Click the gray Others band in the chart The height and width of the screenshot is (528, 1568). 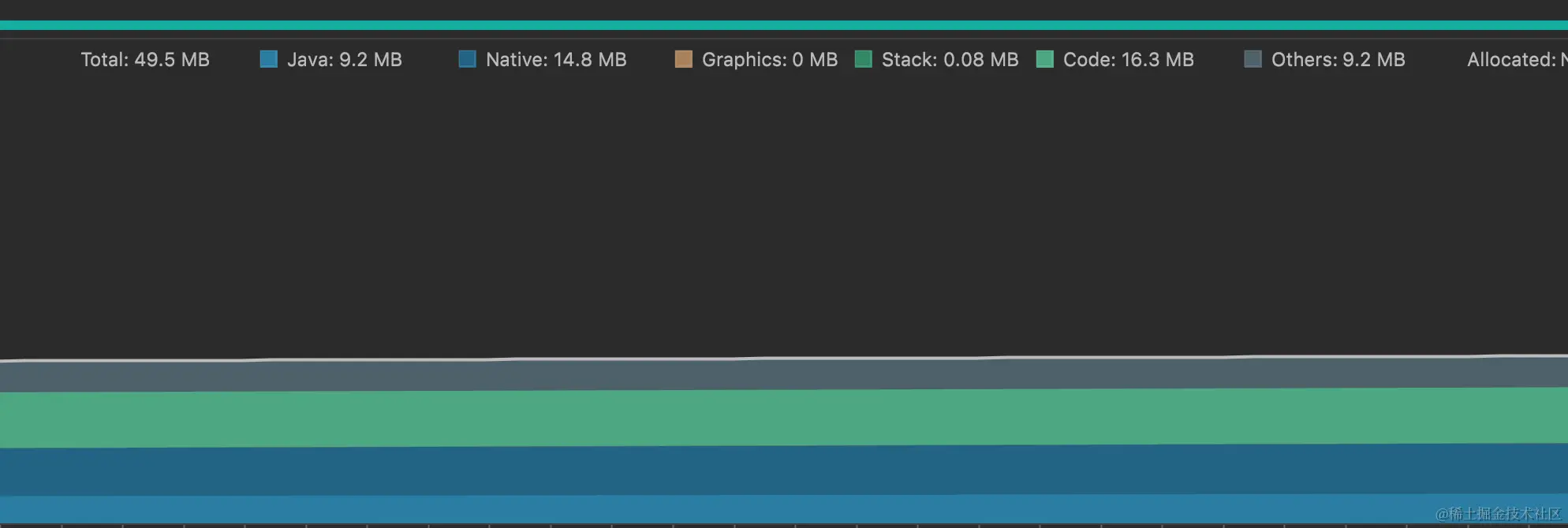[784, 374]
